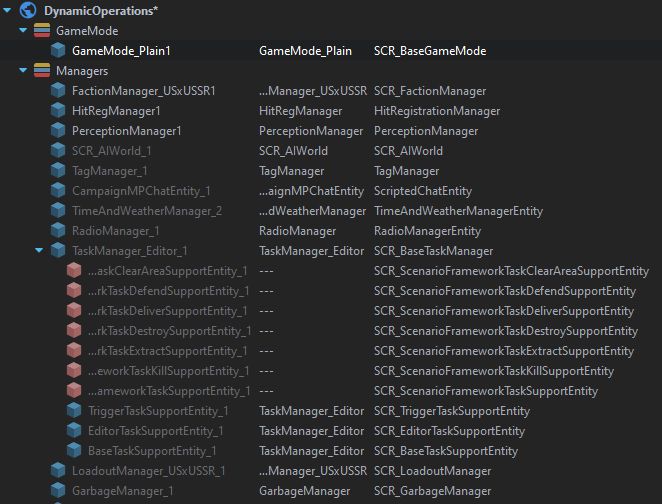Select the PerceptionManager1 entity
Image resolution: width=662 pixels, height=504 pixels.
pyautogui.click(x=127, y=131)
